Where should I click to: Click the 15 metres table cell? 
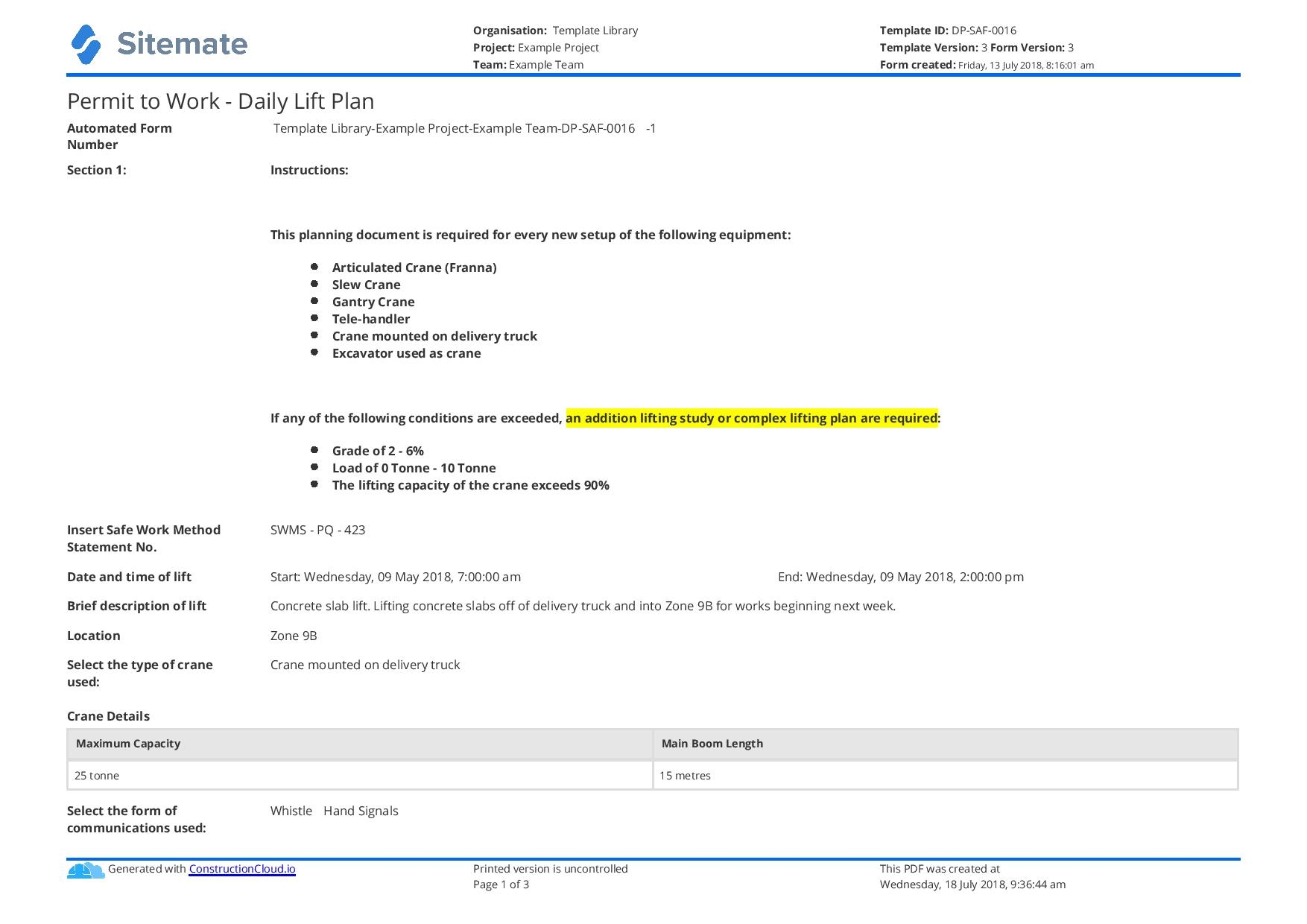tap(685, 776)
